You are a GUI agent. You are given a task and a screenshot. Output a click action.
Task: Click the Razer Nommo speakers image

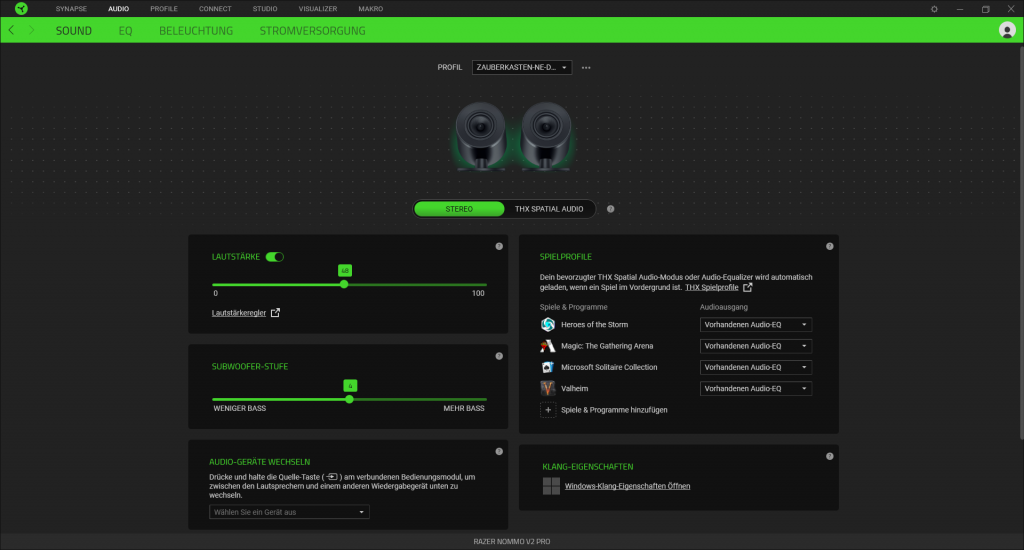513,136
